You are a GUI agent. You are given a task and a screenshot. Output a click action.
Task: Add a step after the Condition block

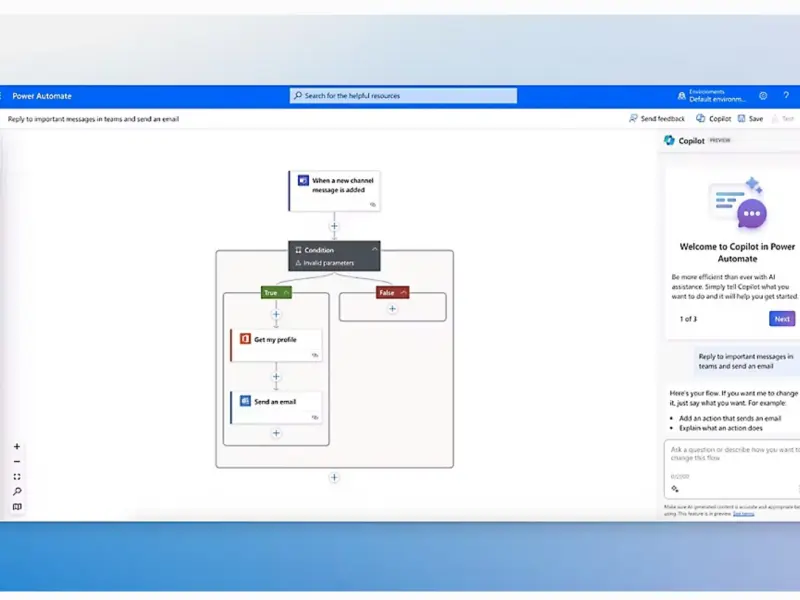[x=334, y=478]
